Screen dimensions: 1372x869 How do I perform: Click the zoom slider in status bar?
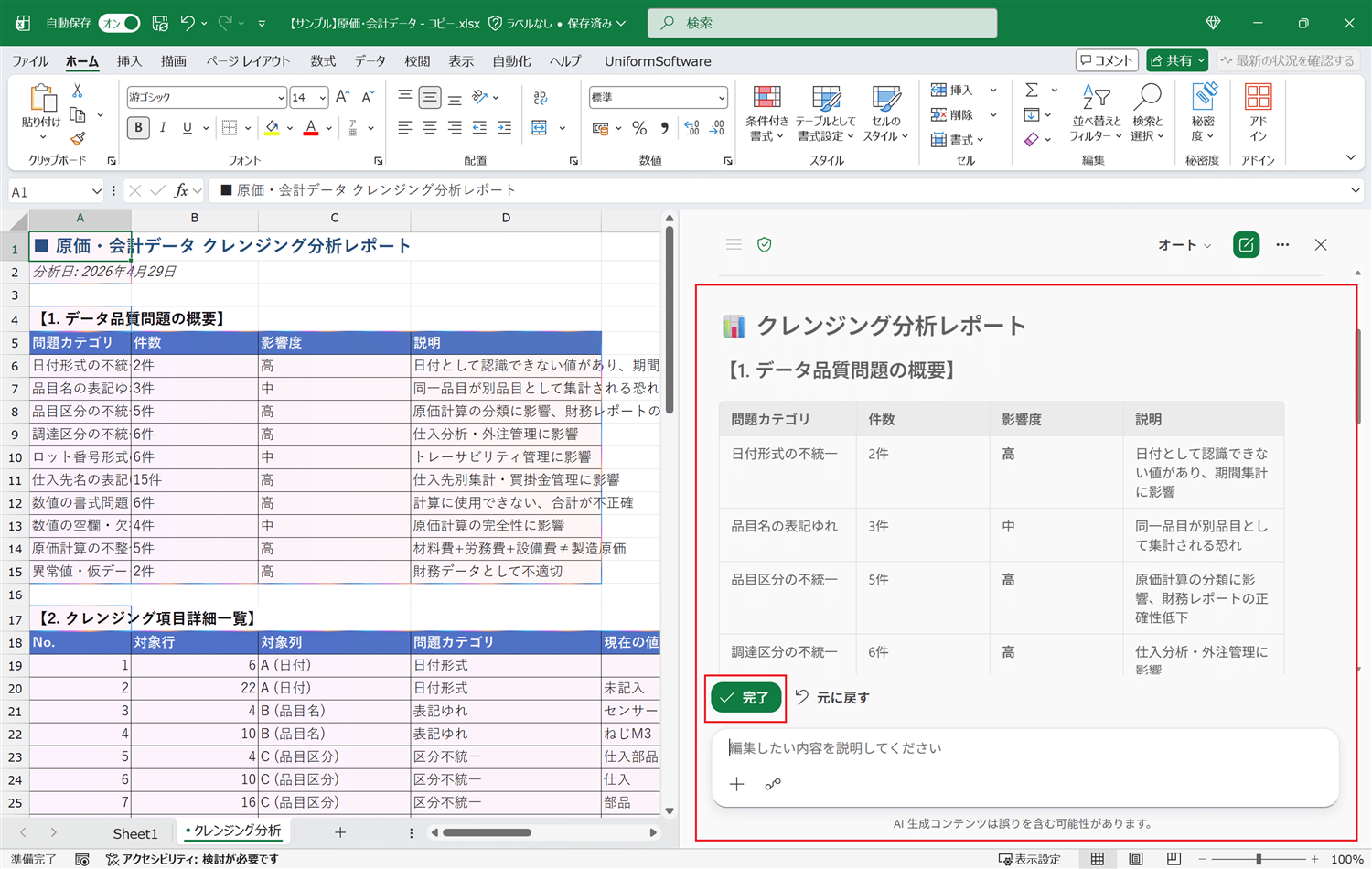click(1259, 859)
